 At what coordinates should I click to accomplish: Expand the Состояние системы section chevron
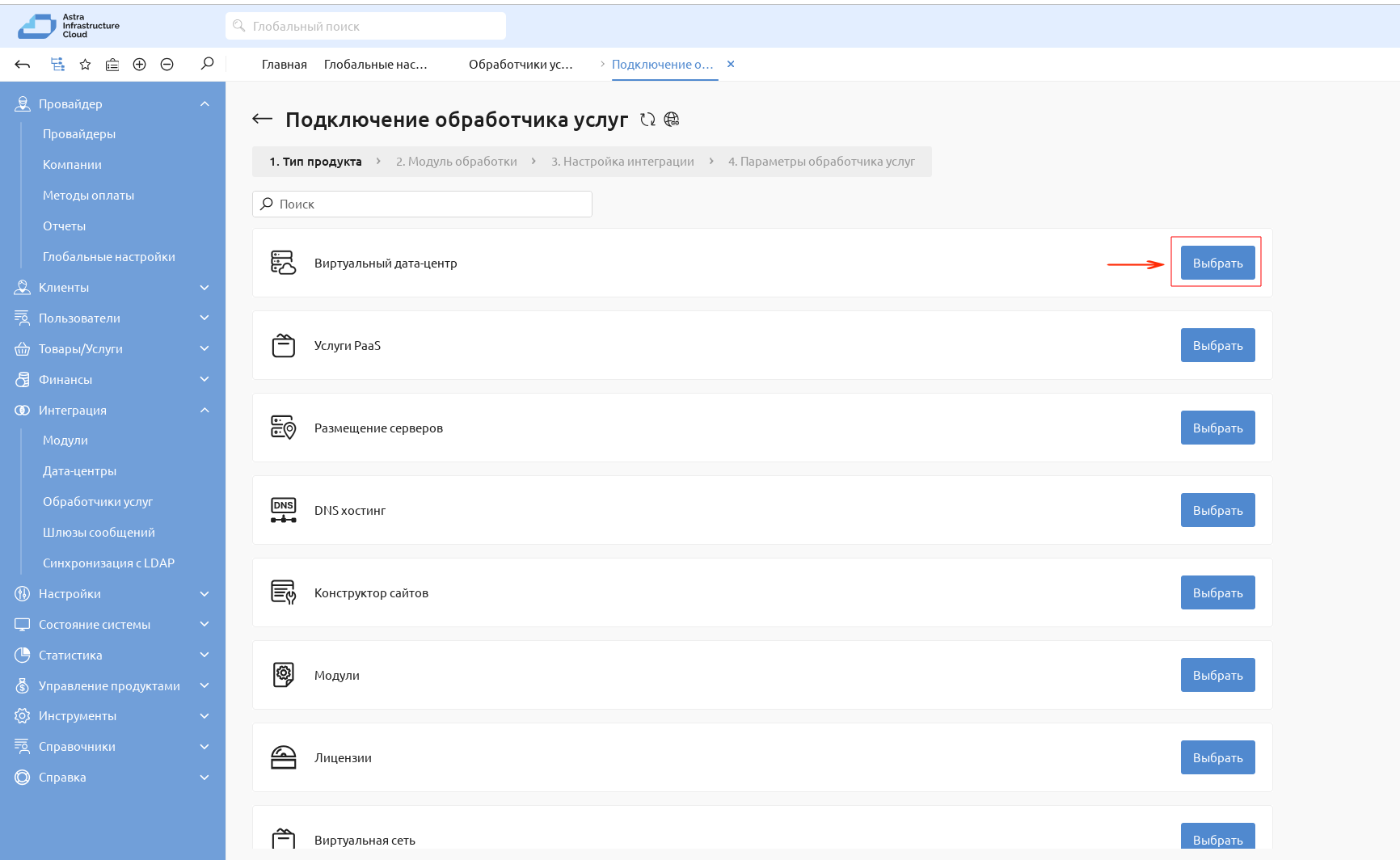(205, 624)
